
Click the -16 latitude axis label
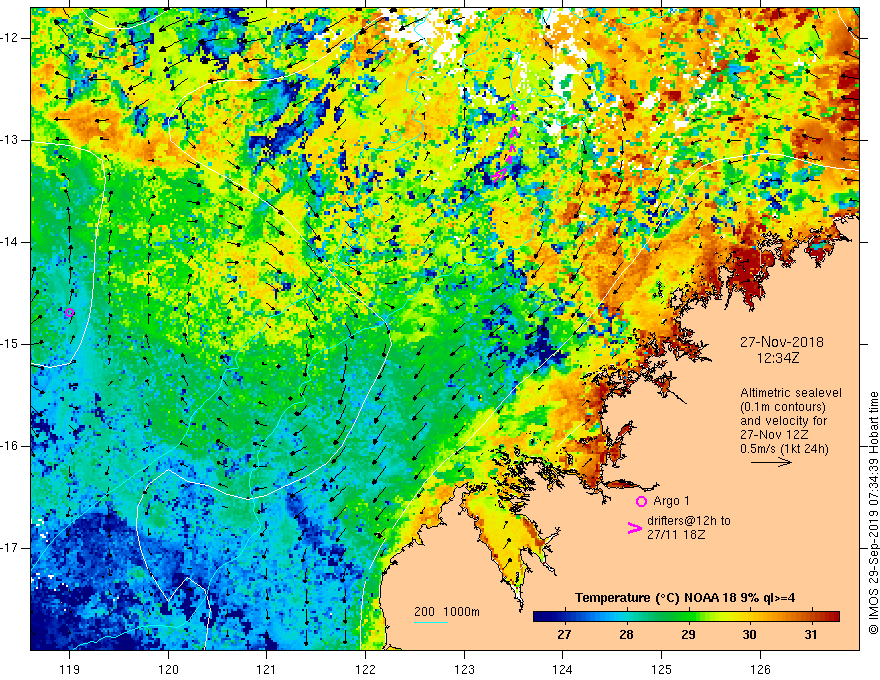[x=10, y=446]
